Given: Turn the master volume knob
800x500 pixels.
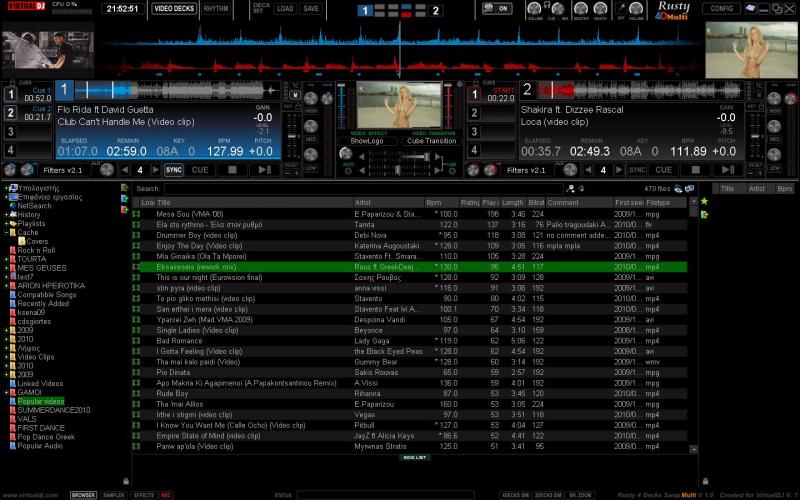Looking at the screenshot, I should (x=581, y=9).
